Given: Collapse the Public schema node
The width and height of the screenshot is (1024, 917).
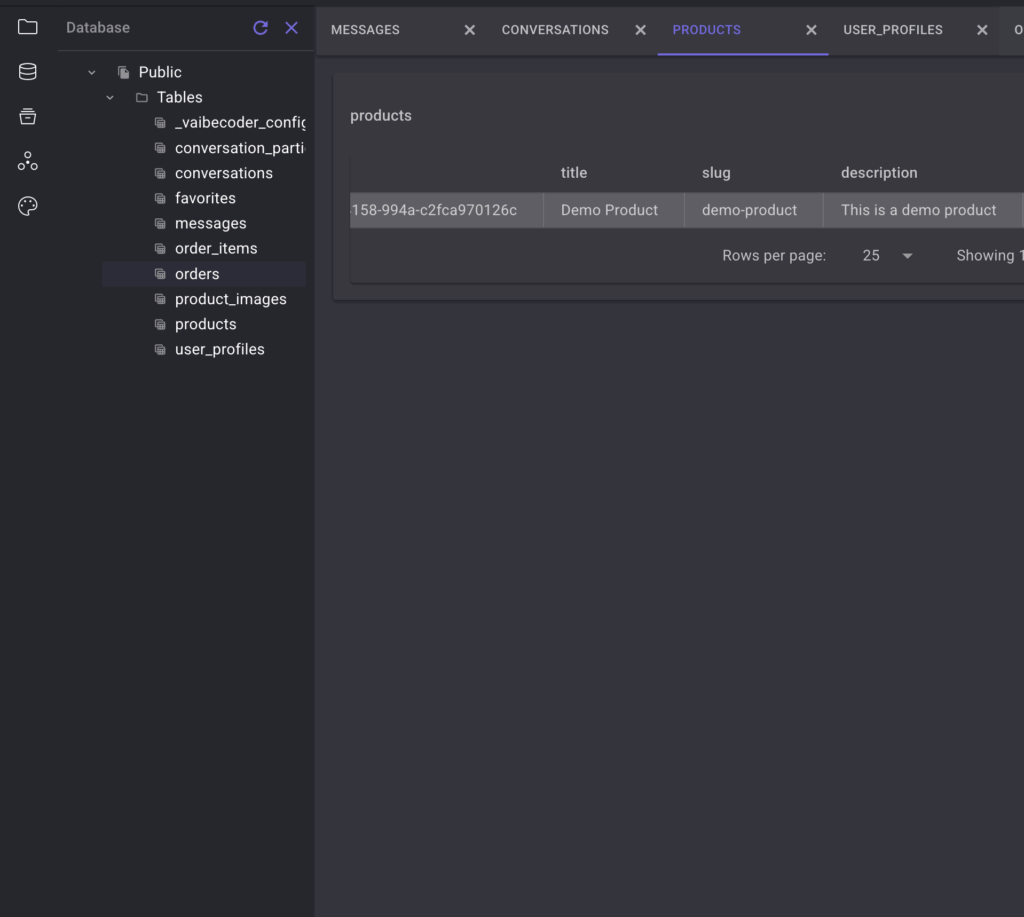Looking at the screenshot, I should (92, 72).
